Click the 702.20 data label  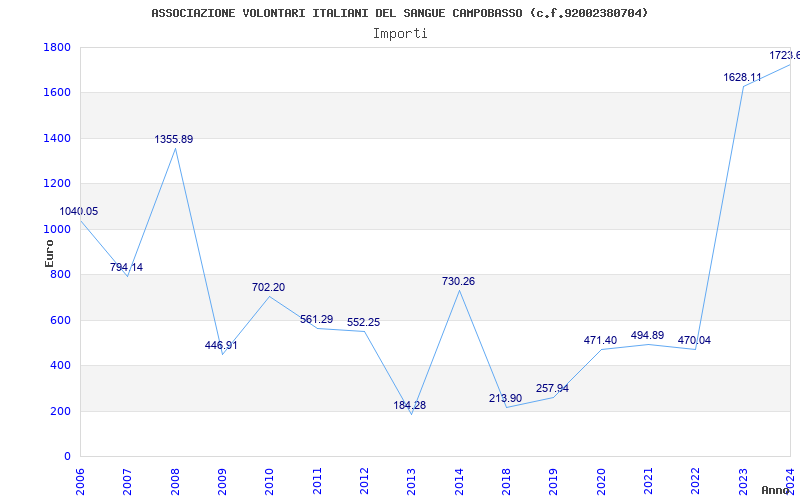(x=268, y=287)
